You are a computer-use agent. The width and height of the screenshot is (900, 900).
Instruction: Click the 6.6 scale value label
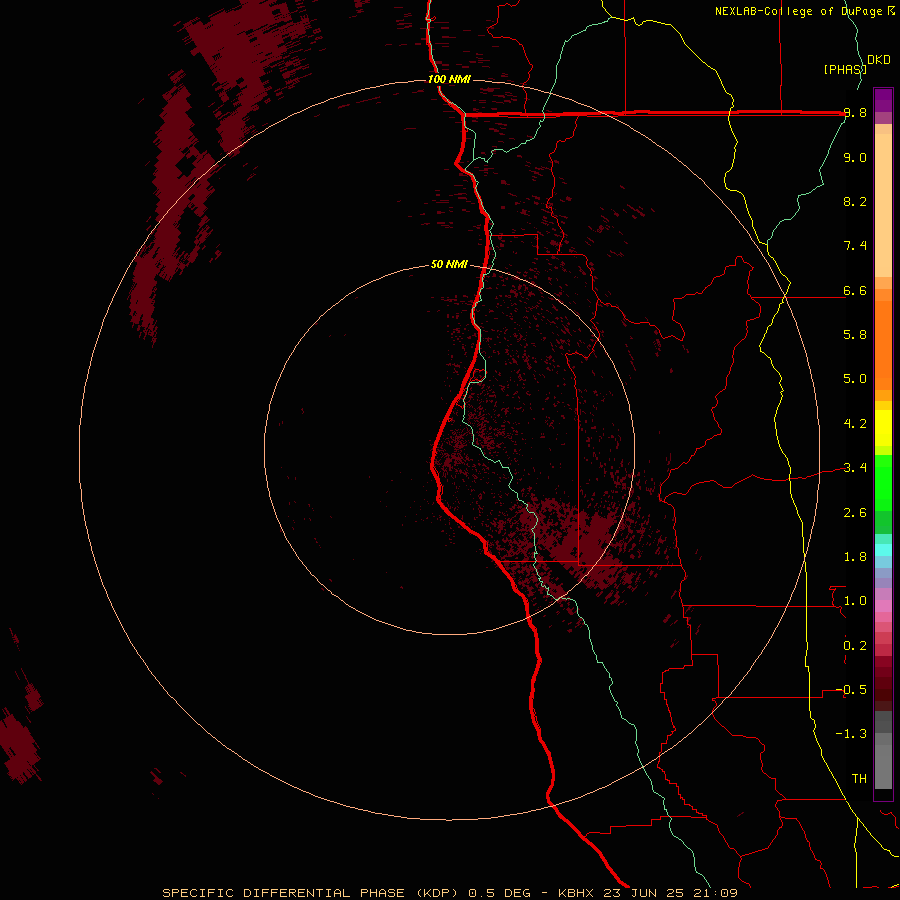855,290
